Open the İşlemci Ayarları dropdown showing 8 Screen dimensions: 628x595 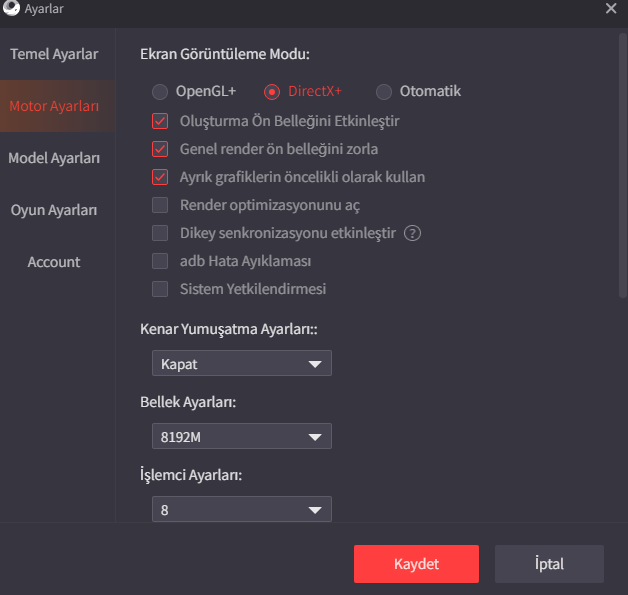[242, 509]
